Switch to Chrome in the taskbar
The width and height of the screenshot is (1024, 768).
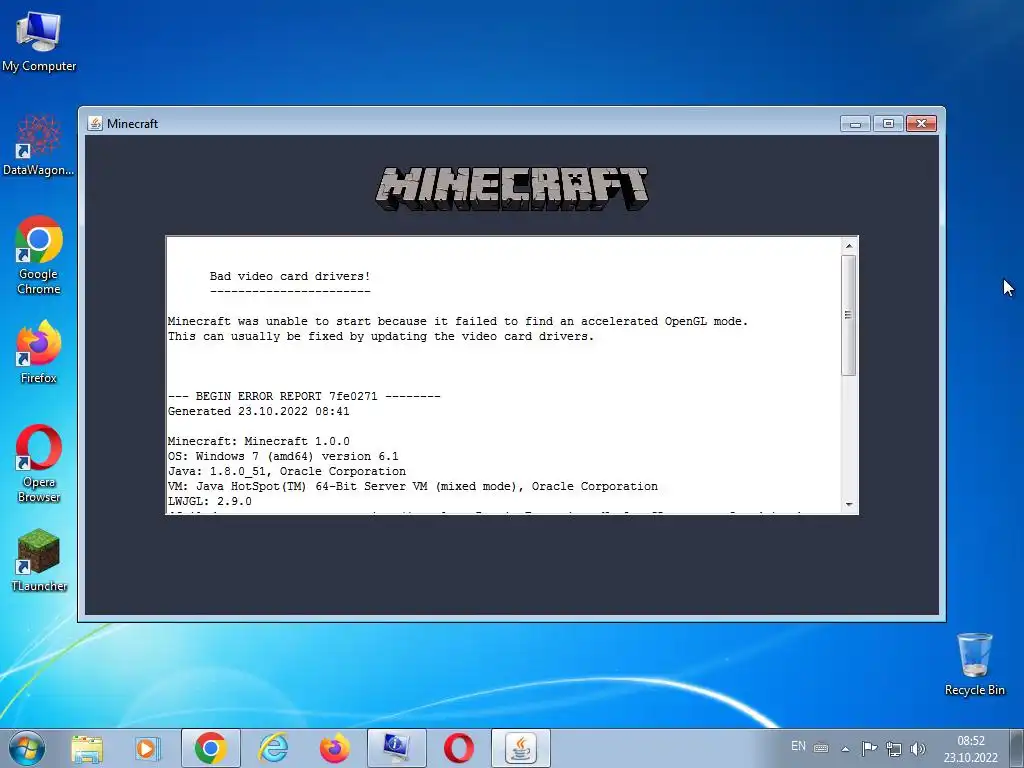[210, 748]
